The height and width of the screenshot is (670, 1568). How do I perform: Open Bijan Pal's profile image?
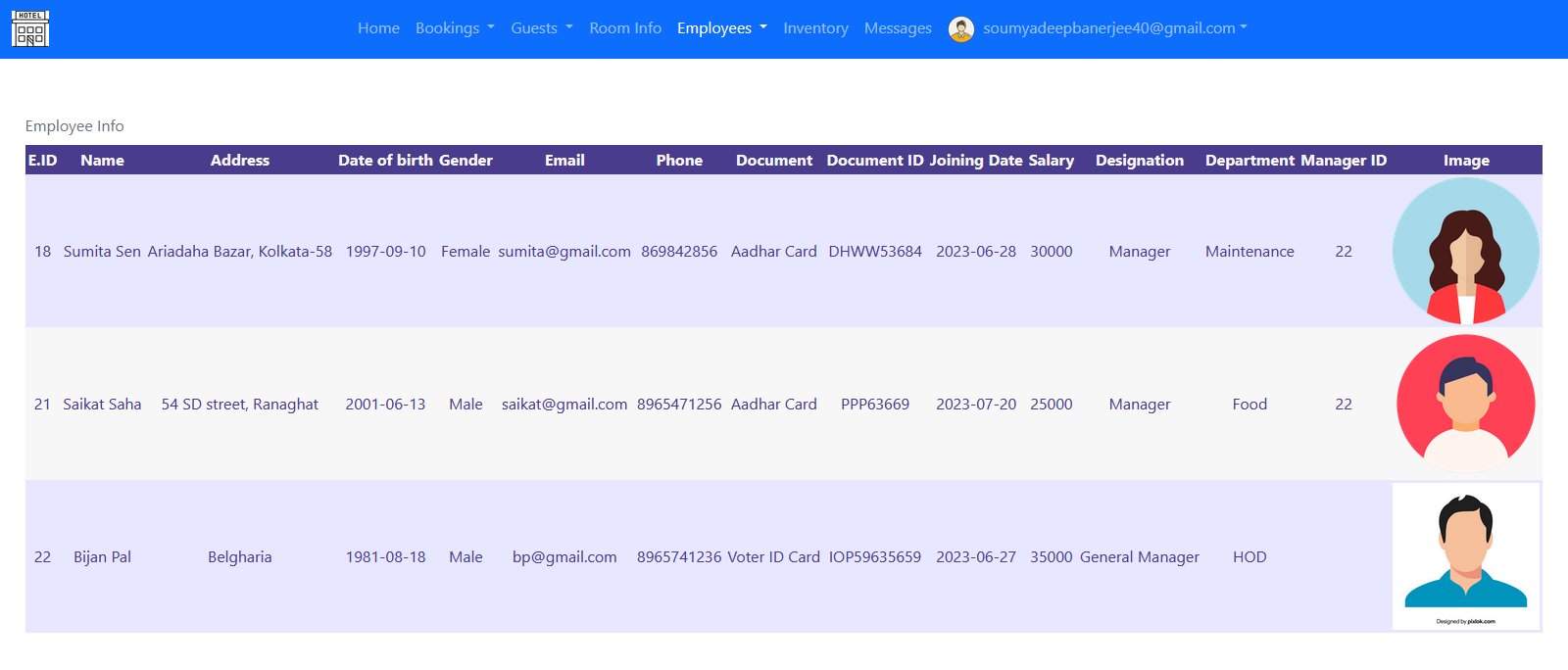click(1465, 556)
